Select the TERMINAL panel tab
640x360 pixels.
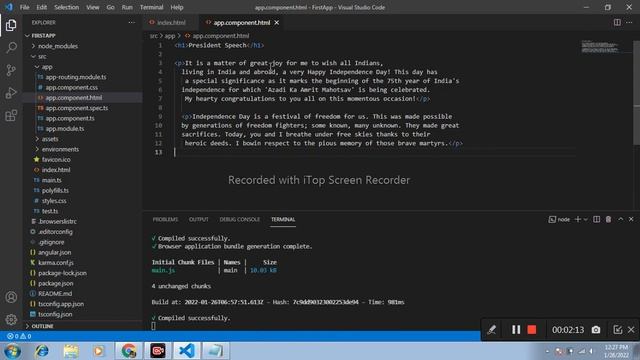(x=283, y=219)
